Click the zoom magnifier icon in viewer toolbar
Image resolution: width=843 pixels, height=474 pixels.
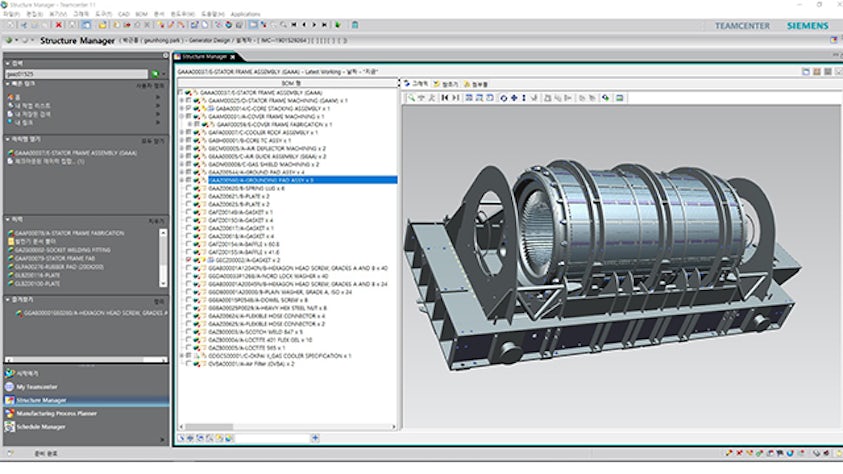411,98
